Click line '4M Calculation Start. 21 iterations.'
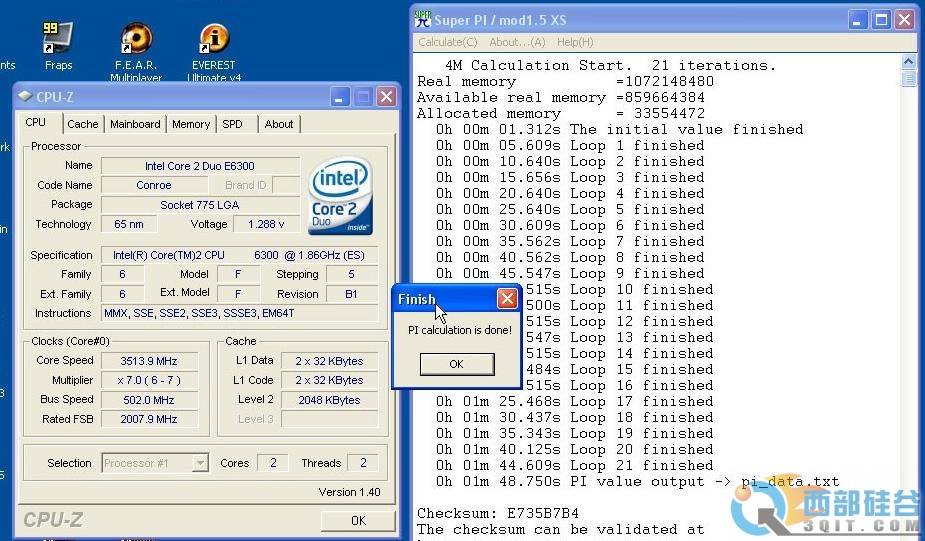 610,65
